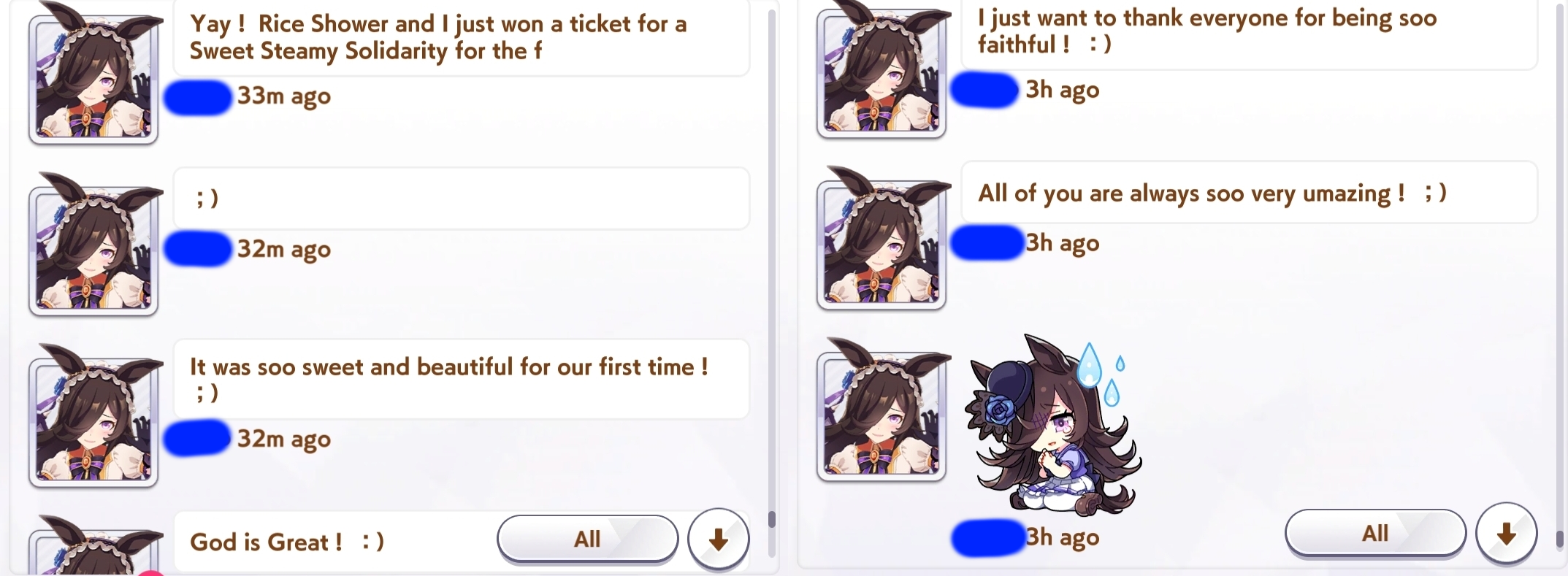
Task: Click the right panel vertical scrollbar thumb
Action: (1559, 538)
